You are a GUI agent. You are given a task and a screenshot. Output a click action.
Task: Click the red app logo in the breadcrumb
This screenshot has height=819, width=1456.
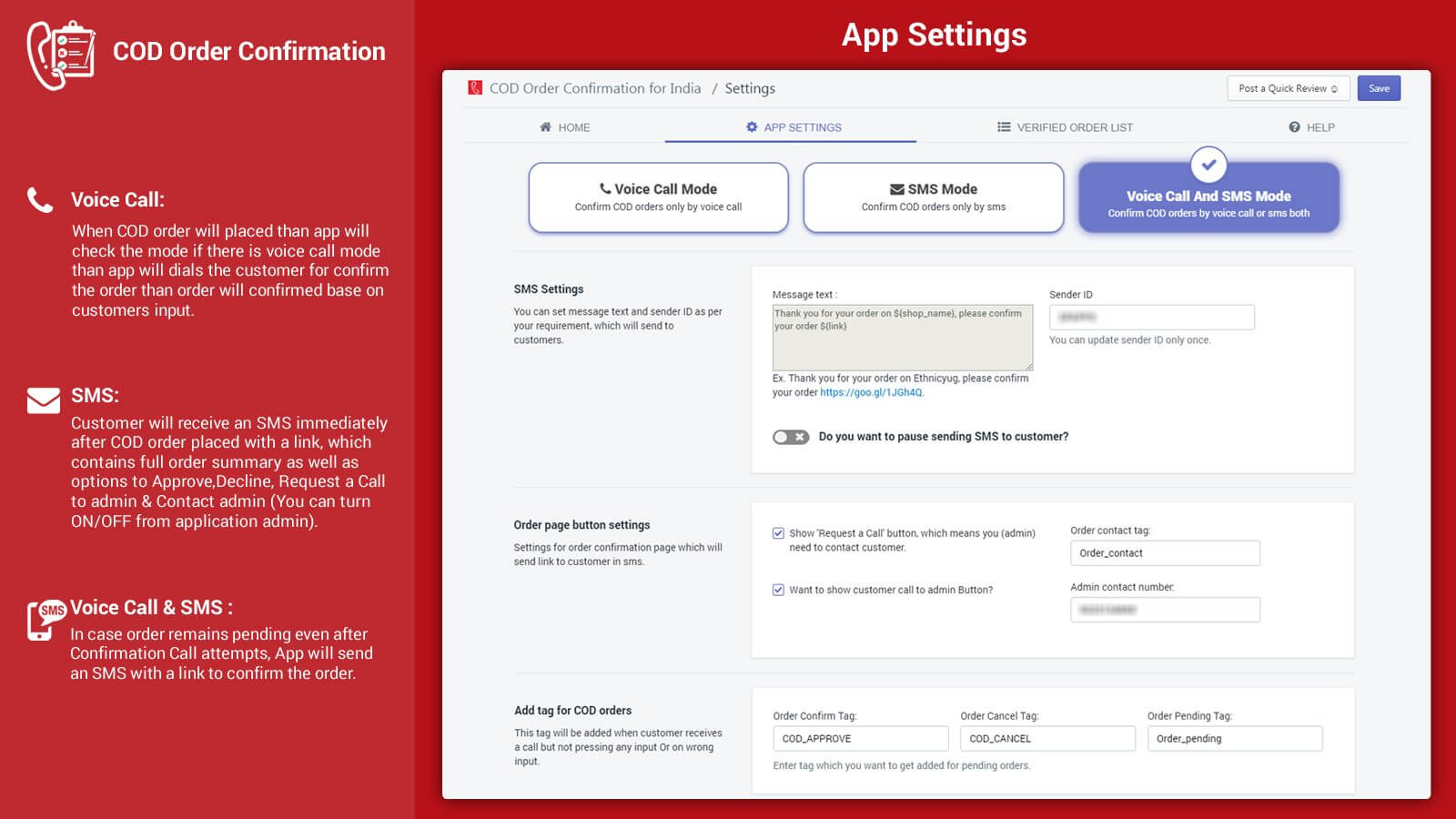point(473,88)
